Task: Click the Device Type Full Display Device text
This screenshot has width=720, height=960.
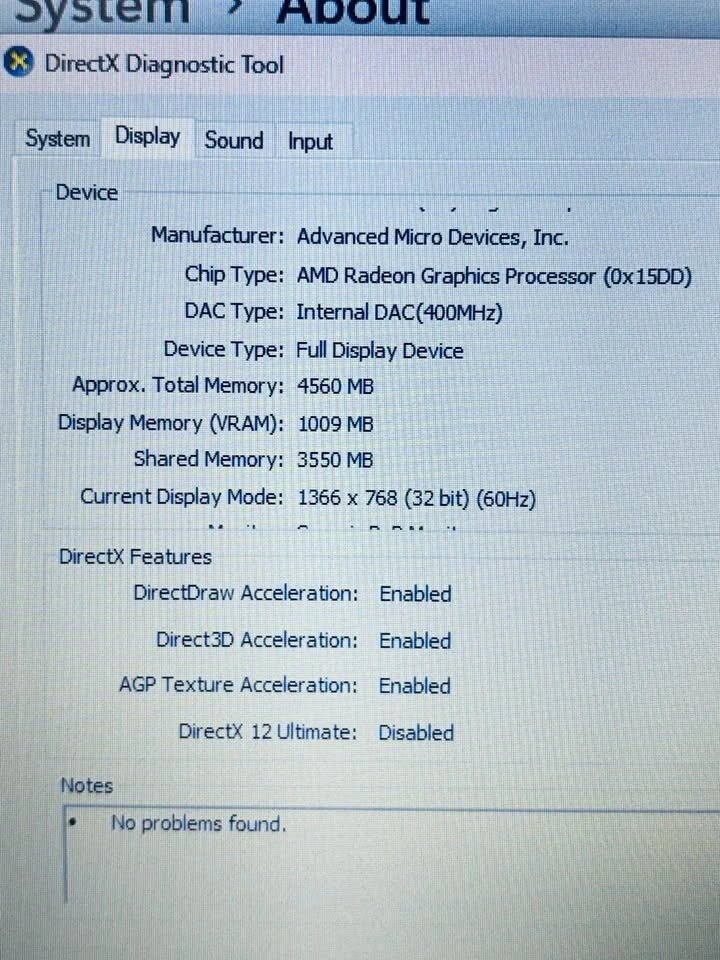Action: pyautogui.click(x=380, y=351)
